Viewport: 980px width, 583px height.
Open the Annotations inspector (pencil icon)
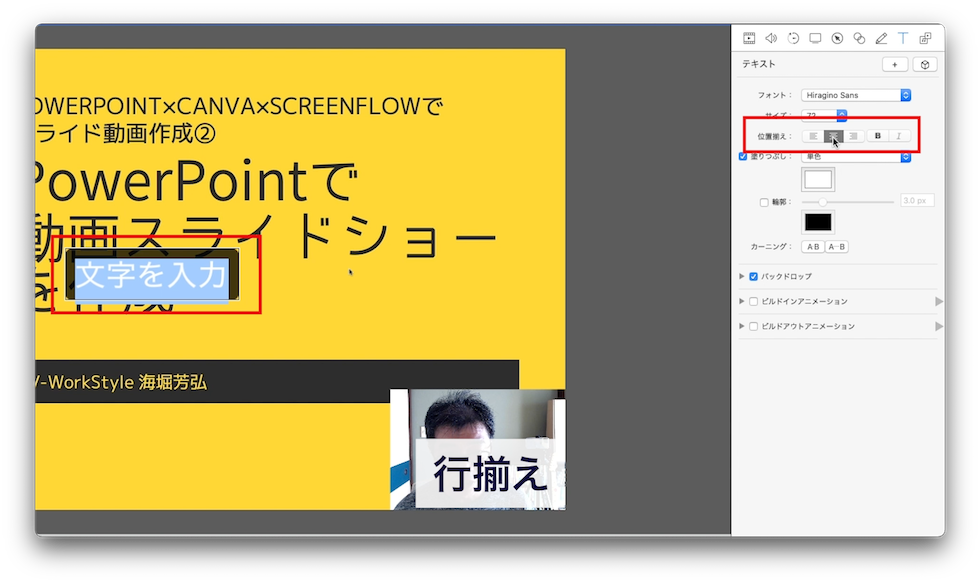(x=881, y=37)
